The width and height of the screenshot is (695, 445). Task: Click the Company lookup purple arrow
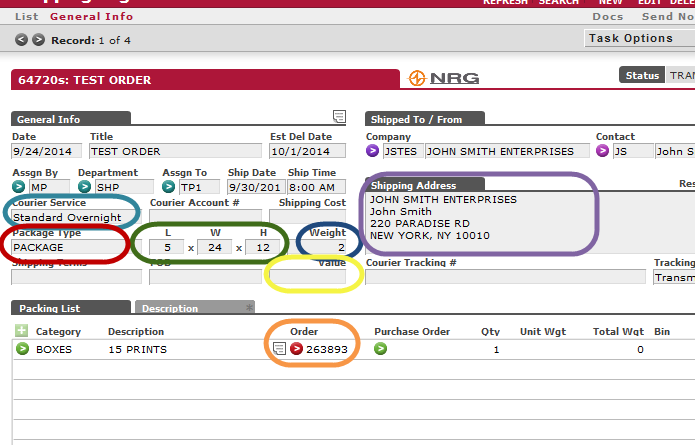point(372,151)
